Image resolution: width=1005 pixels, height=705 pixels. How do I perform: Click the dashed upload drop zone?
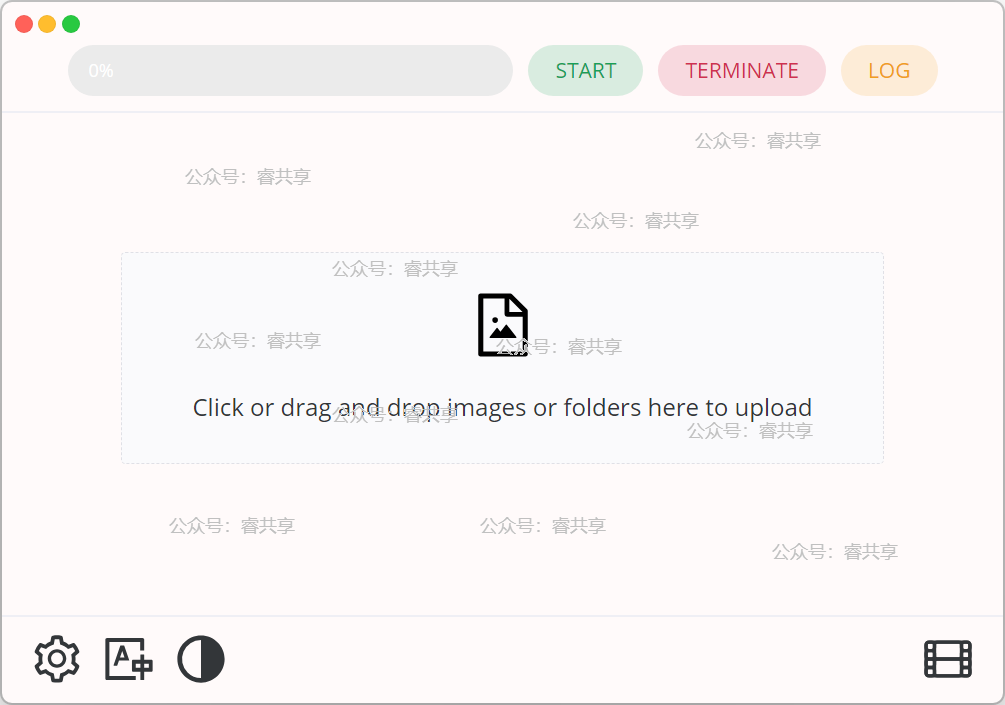[502, 358]
